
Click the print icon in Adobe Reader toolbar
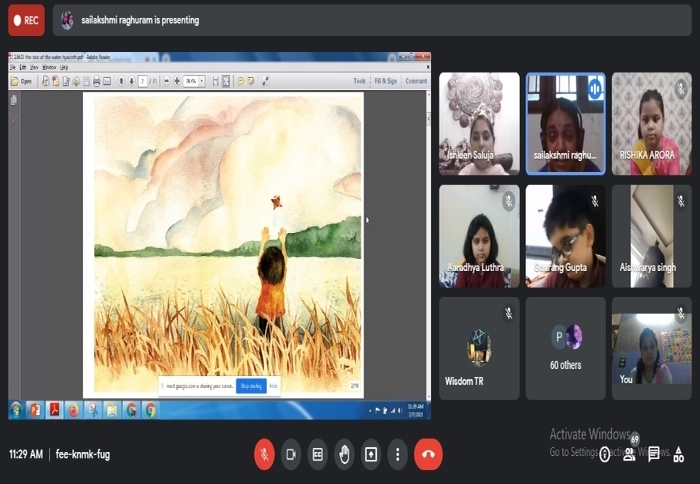point(96,81)
